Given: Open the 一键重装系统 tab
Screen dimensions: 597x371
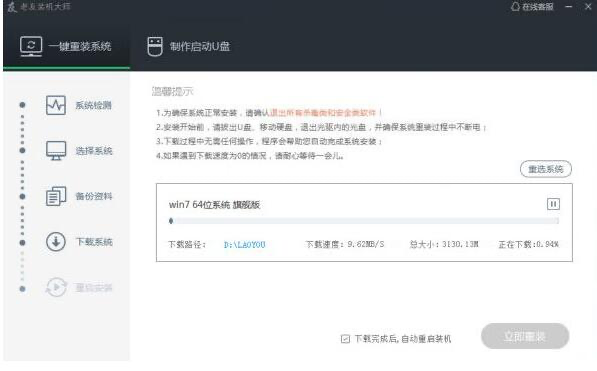Looking at the screenshot, I should pos(66,46).
